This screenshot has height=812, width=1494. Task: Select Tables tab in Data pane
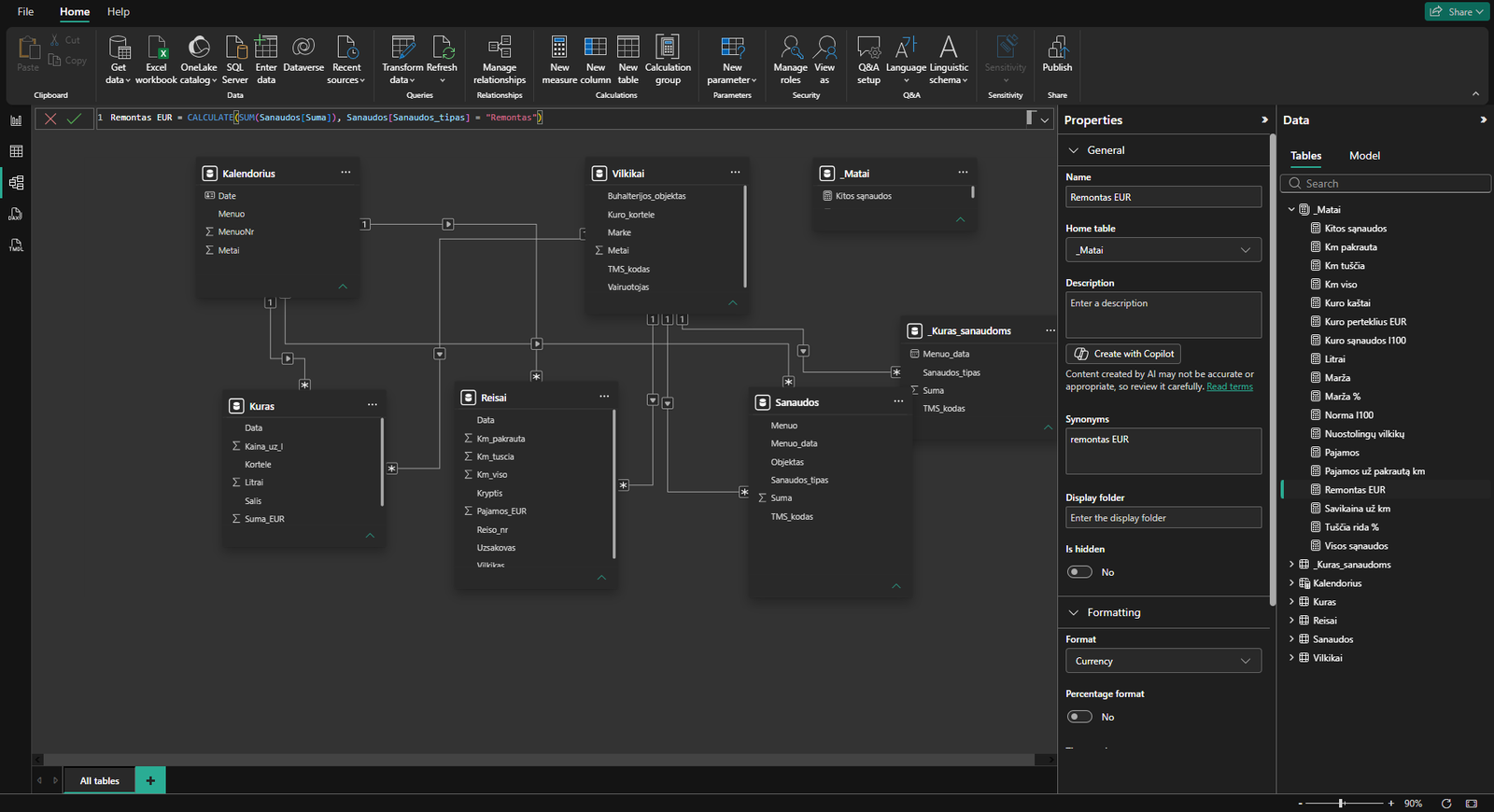coord(1305,156)
